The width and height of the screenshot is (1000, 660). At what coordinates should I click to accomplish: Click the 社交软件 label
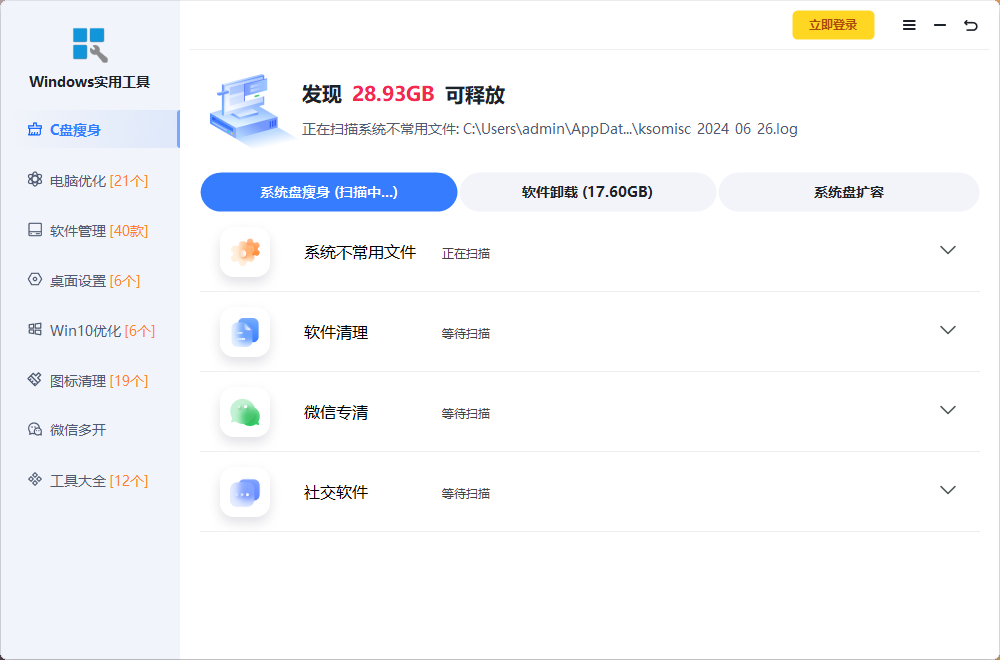point(335,492)
